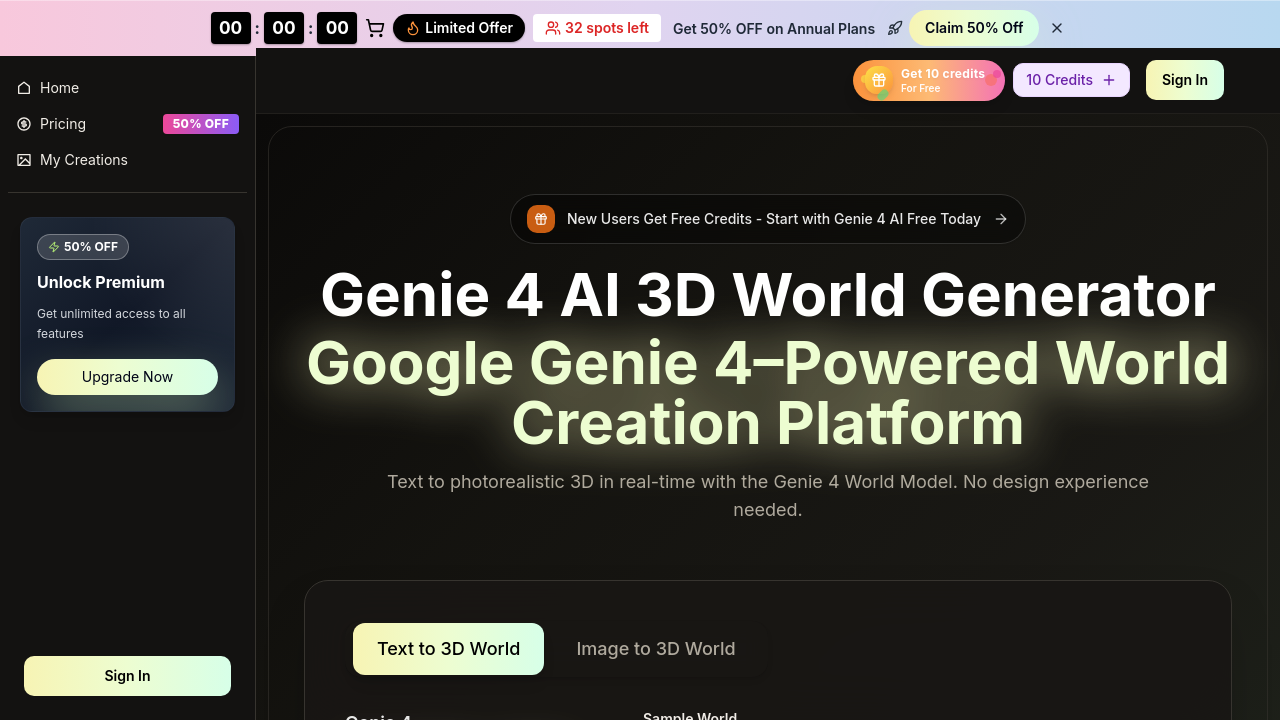Click the Sign In button in sidebar
Image resolution: width=1280 pixels, height=720 pixels.
point(127,676)
